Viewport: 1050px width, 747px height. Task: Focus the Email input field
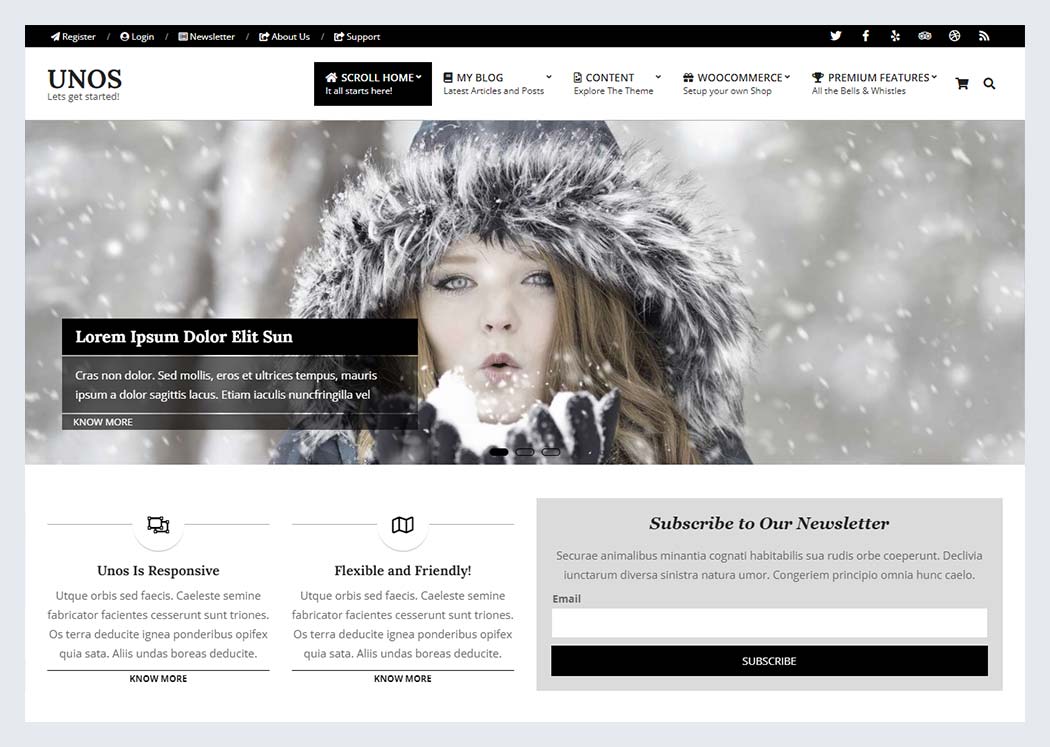[x=769, y=622]
